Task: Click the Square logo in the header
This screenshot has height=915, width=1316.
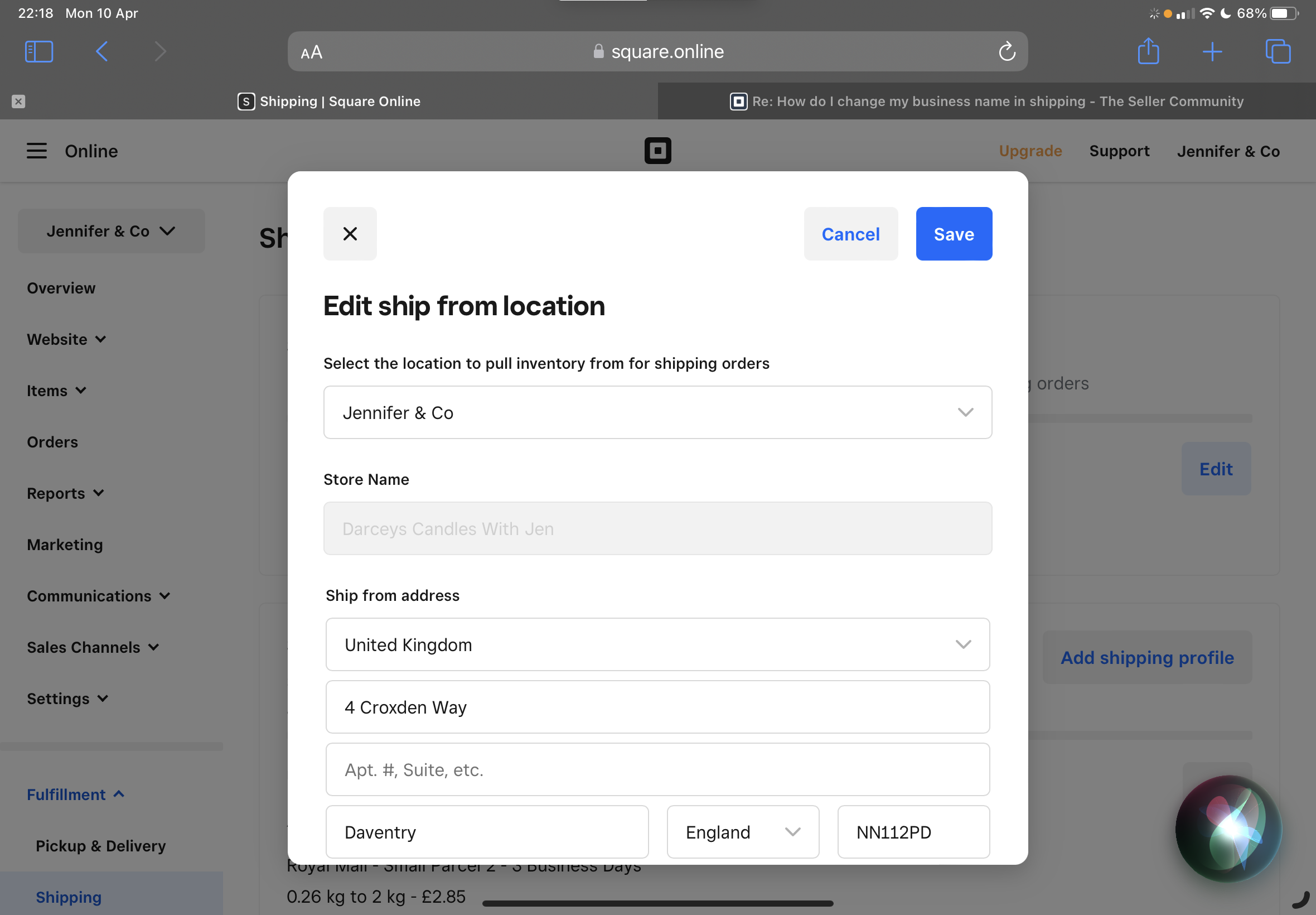Action: point(657,151)
